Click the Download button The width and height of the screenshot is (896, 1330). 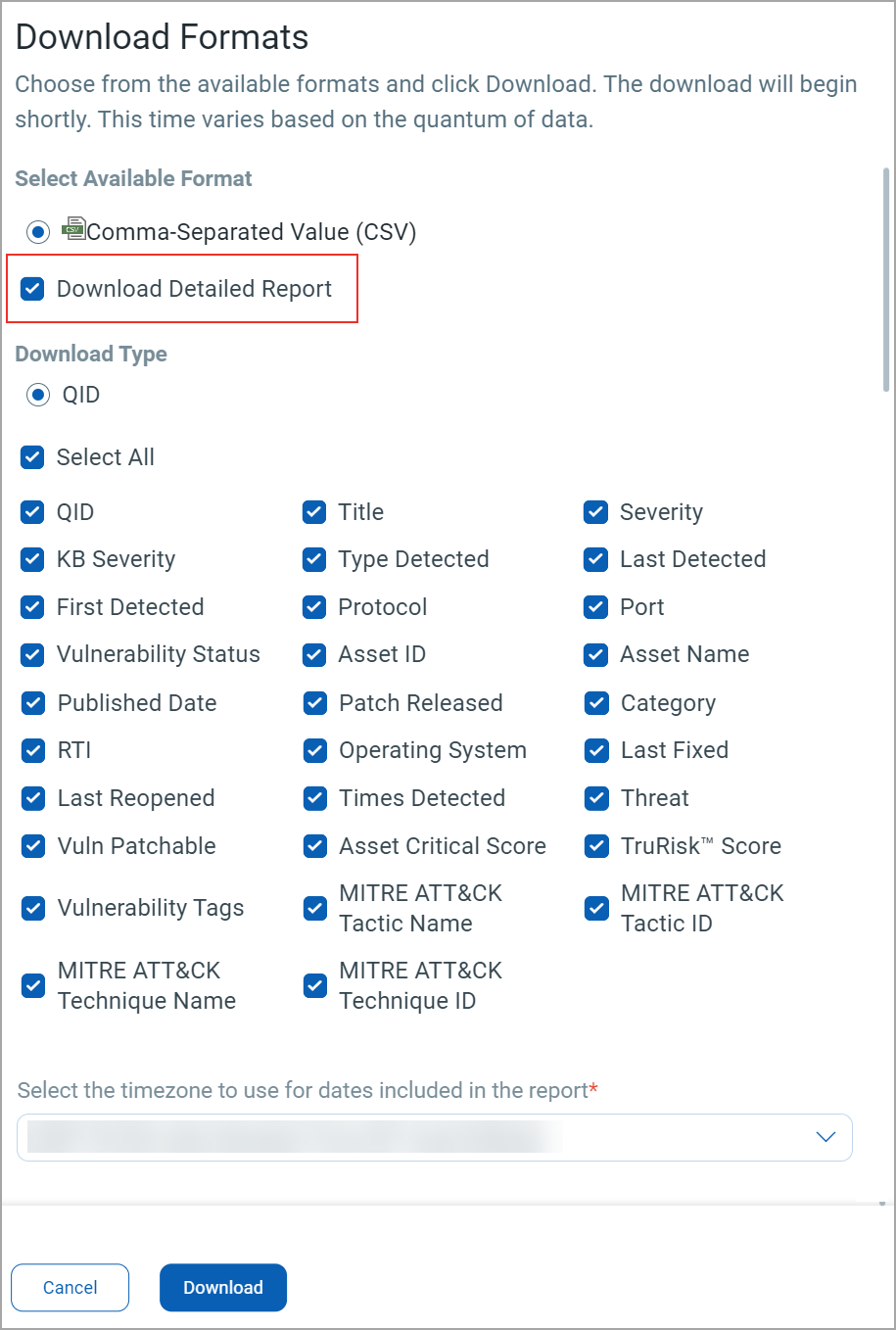coord(223,1287)
